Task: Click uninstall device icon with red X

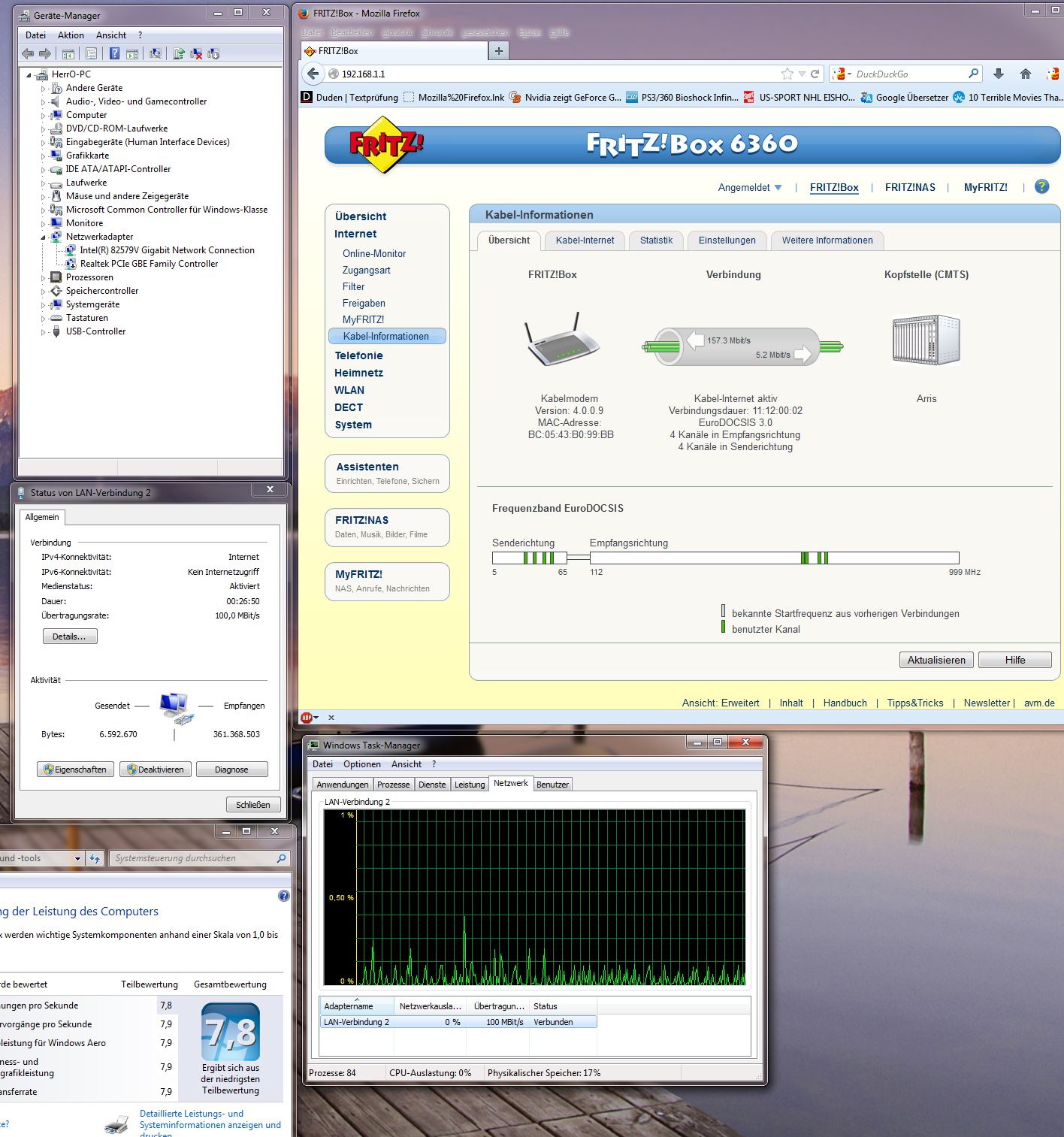Action: tap(196, 53)
